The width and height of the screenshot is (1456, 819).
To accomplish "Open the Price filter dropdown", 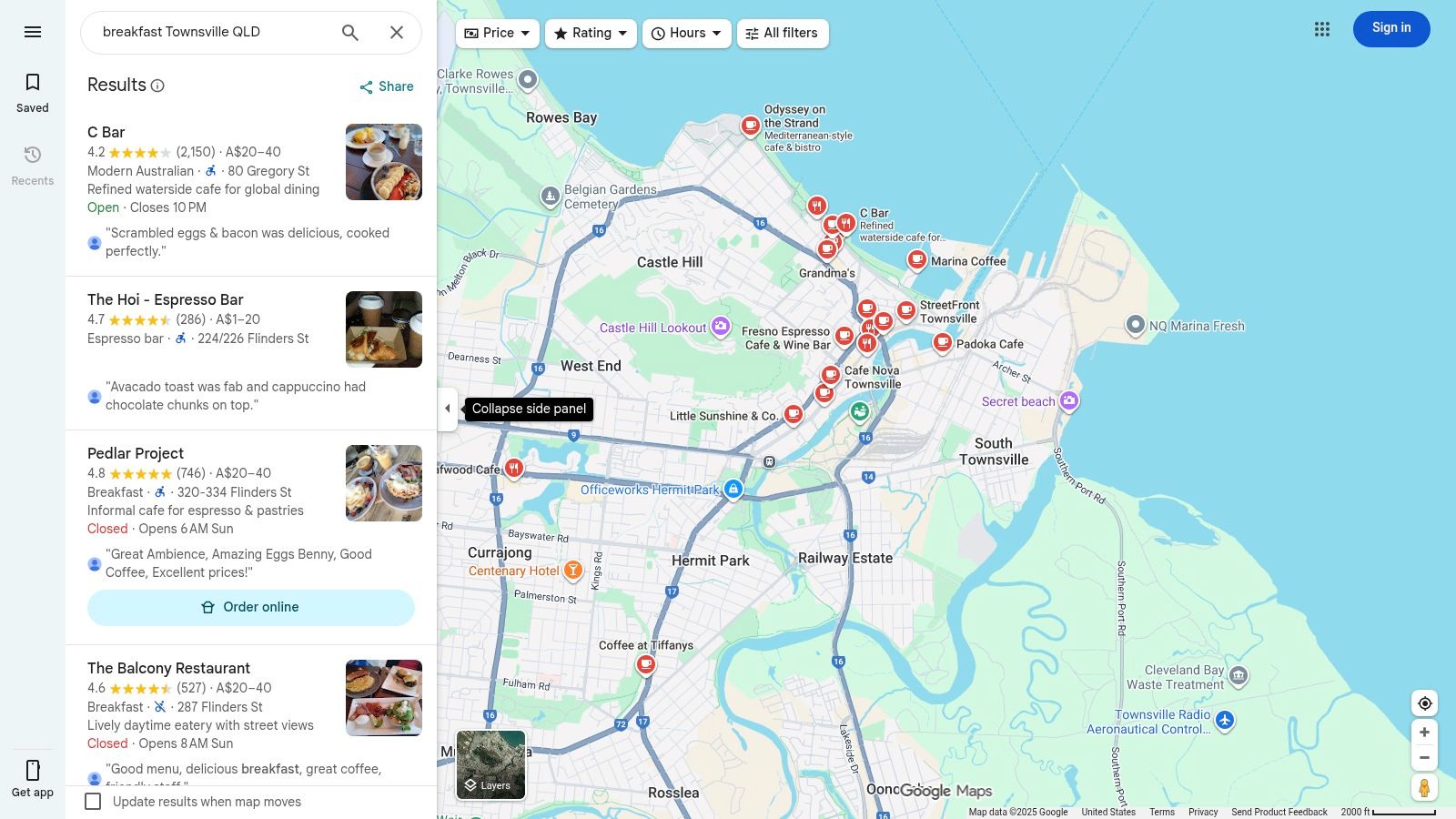I will click(x=497, y=33).
